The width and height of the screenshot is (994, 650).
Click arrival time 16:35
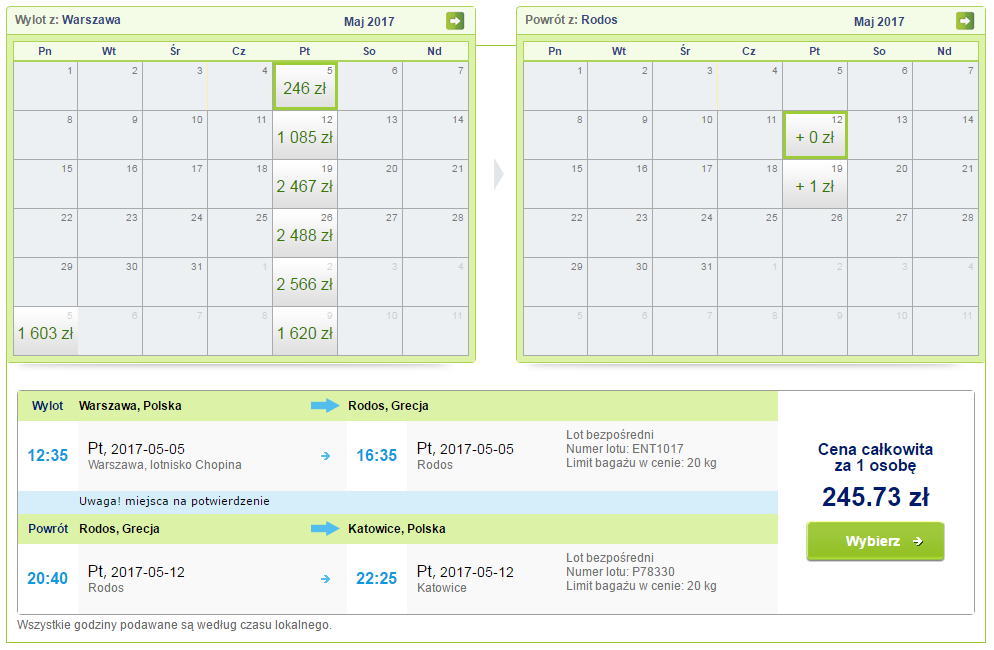pos(377,455)
